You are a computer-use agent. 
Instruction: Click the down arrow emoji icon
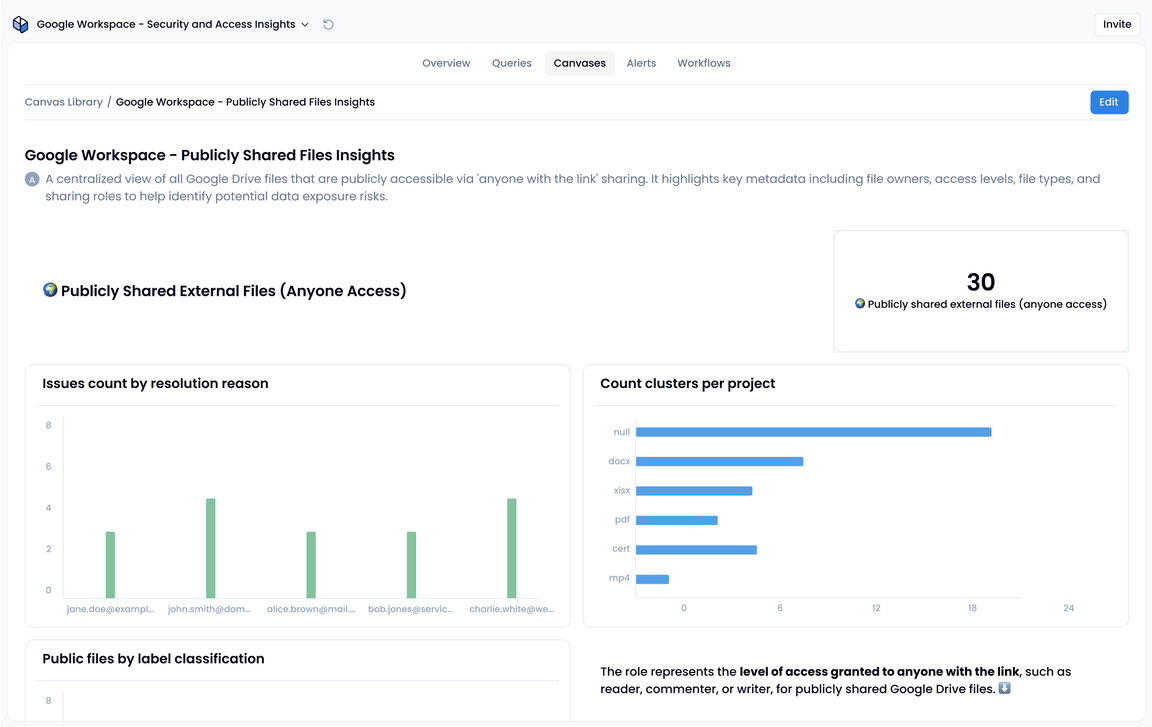coord(1005,688)
